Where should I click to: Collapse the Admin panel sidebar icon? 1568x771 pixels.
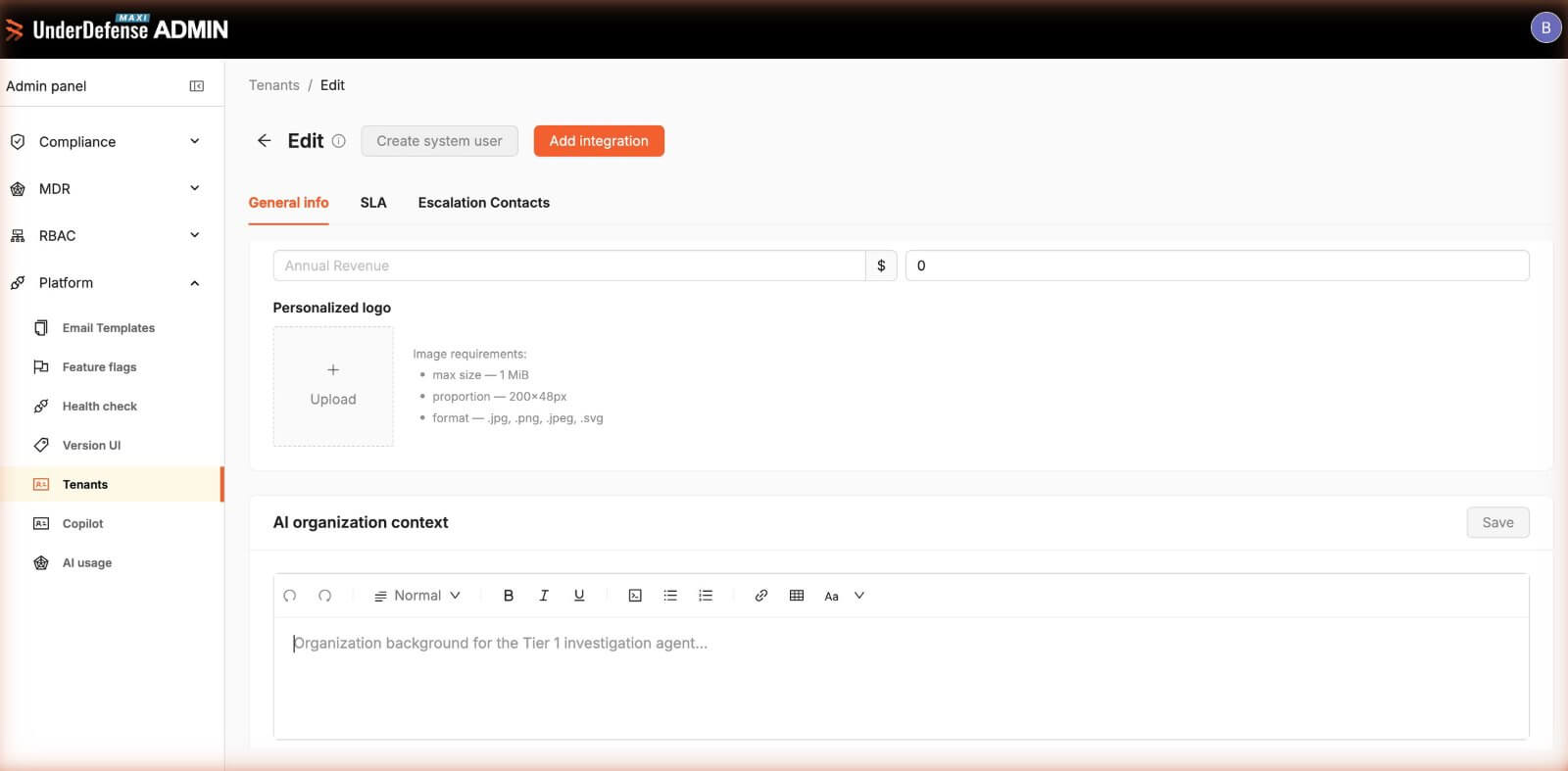196,86
